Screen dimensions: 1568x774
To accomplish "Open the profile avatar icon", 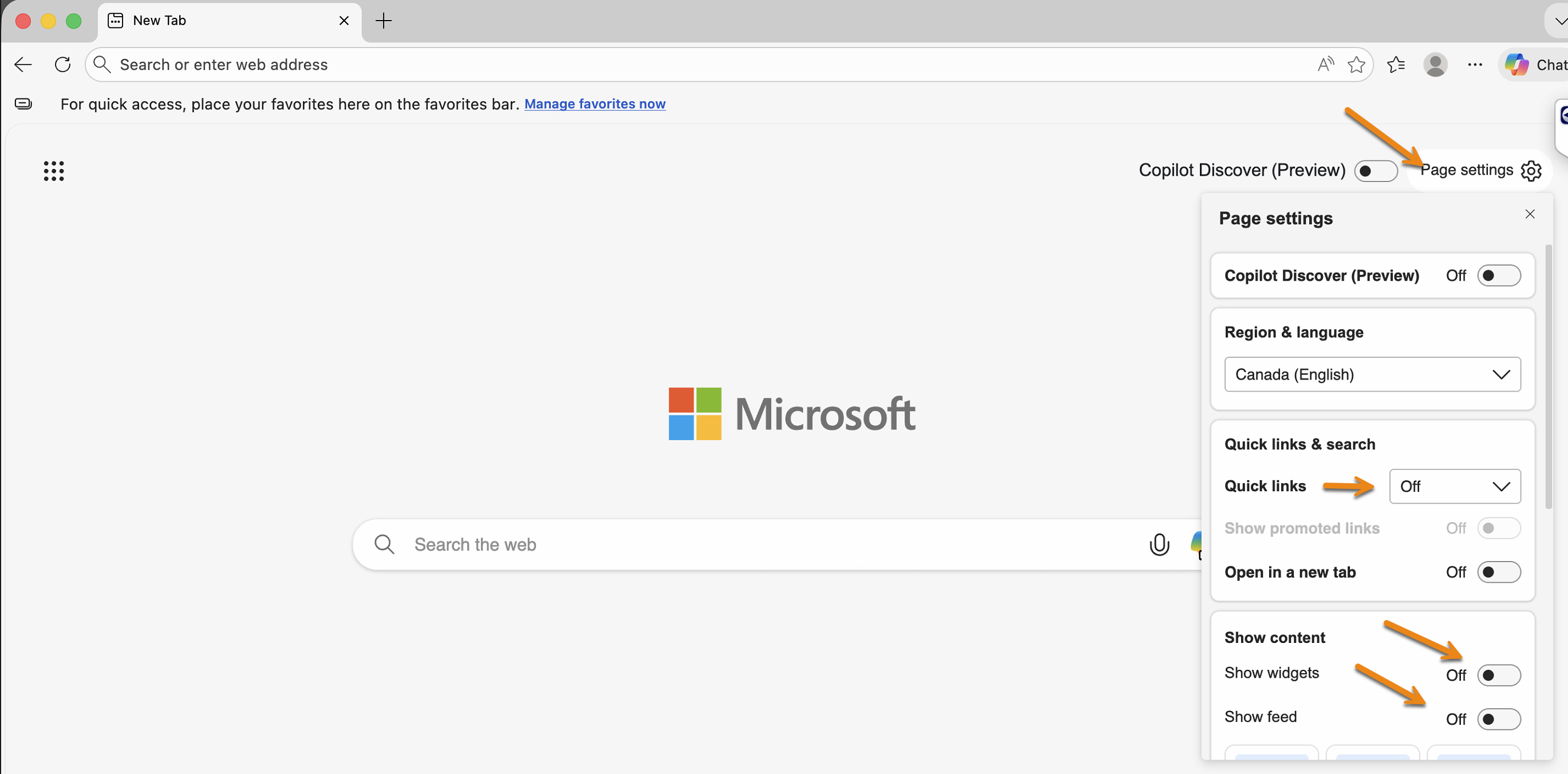I will (x=1435, y=65).
